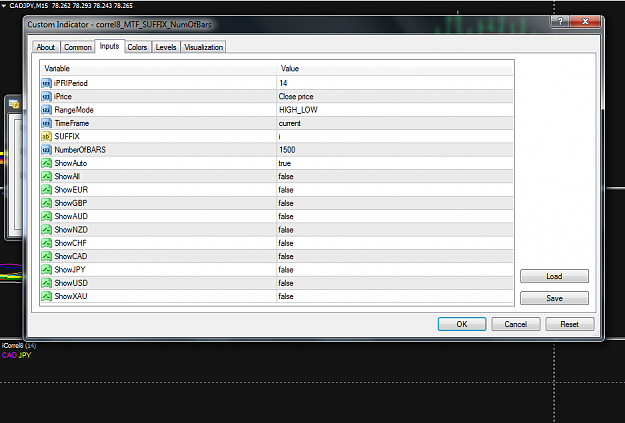Click the RangeMode variable name
The image size is (625, 423).
(x=74, y=110)
